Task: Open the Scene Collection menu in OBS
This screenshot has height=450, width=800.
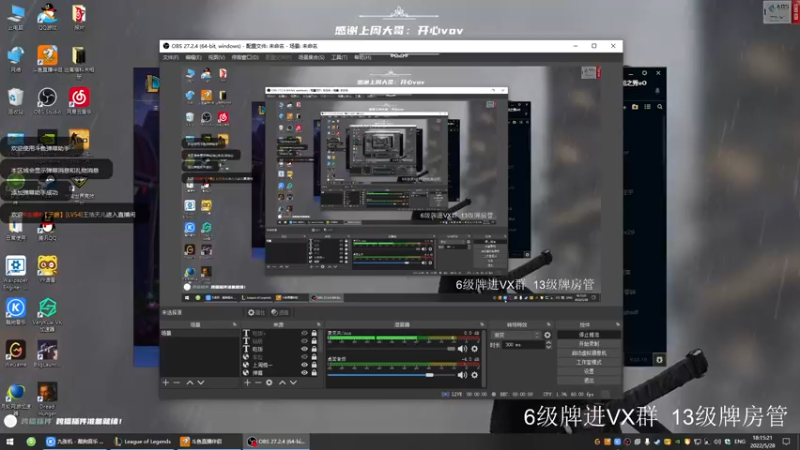Action: pyautogui.click(x=311, y=58)
